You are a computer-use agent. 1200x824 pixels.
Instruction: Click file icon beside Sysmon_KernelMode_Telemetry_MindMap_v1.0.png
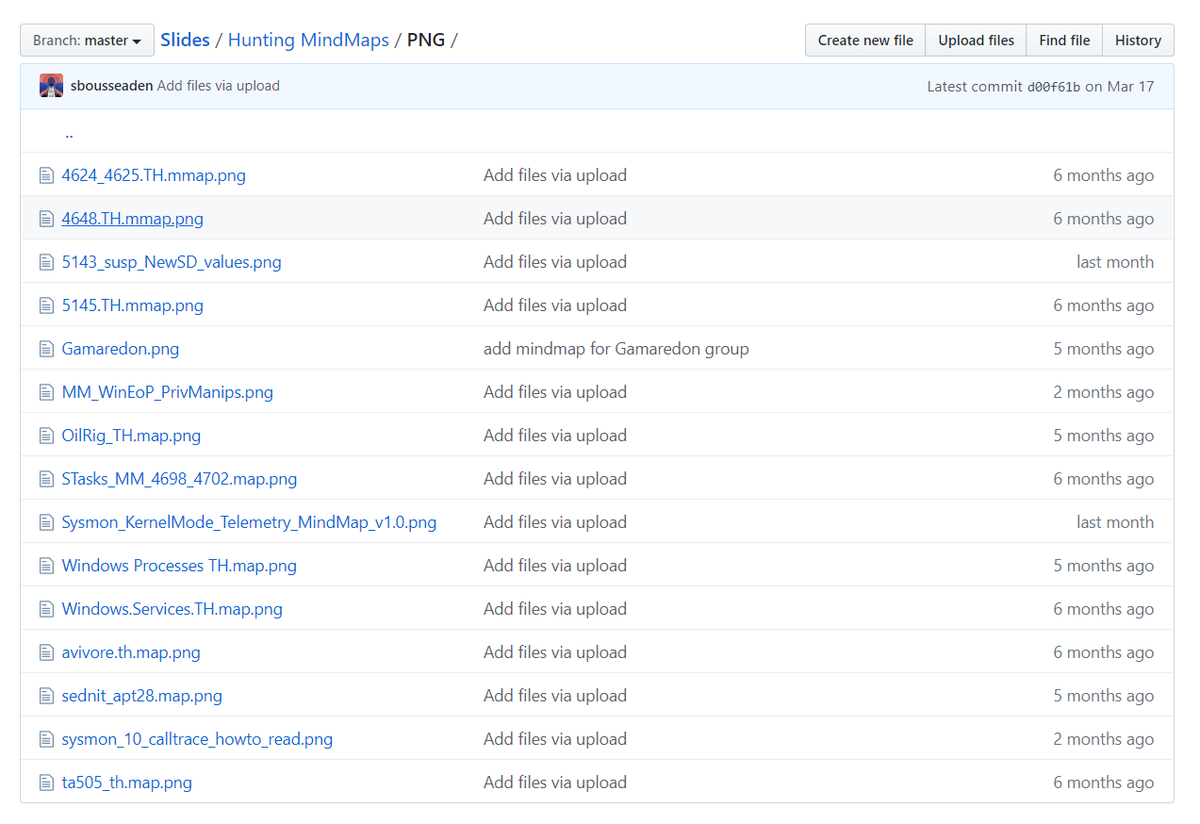[x=46, y=522]
